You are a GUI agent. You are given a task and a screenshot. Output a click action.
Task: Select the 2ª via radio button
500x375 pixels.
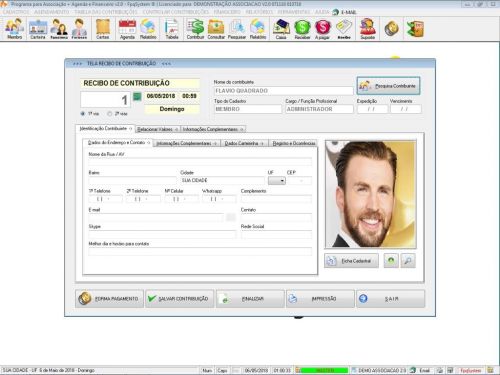click(109, 114)
